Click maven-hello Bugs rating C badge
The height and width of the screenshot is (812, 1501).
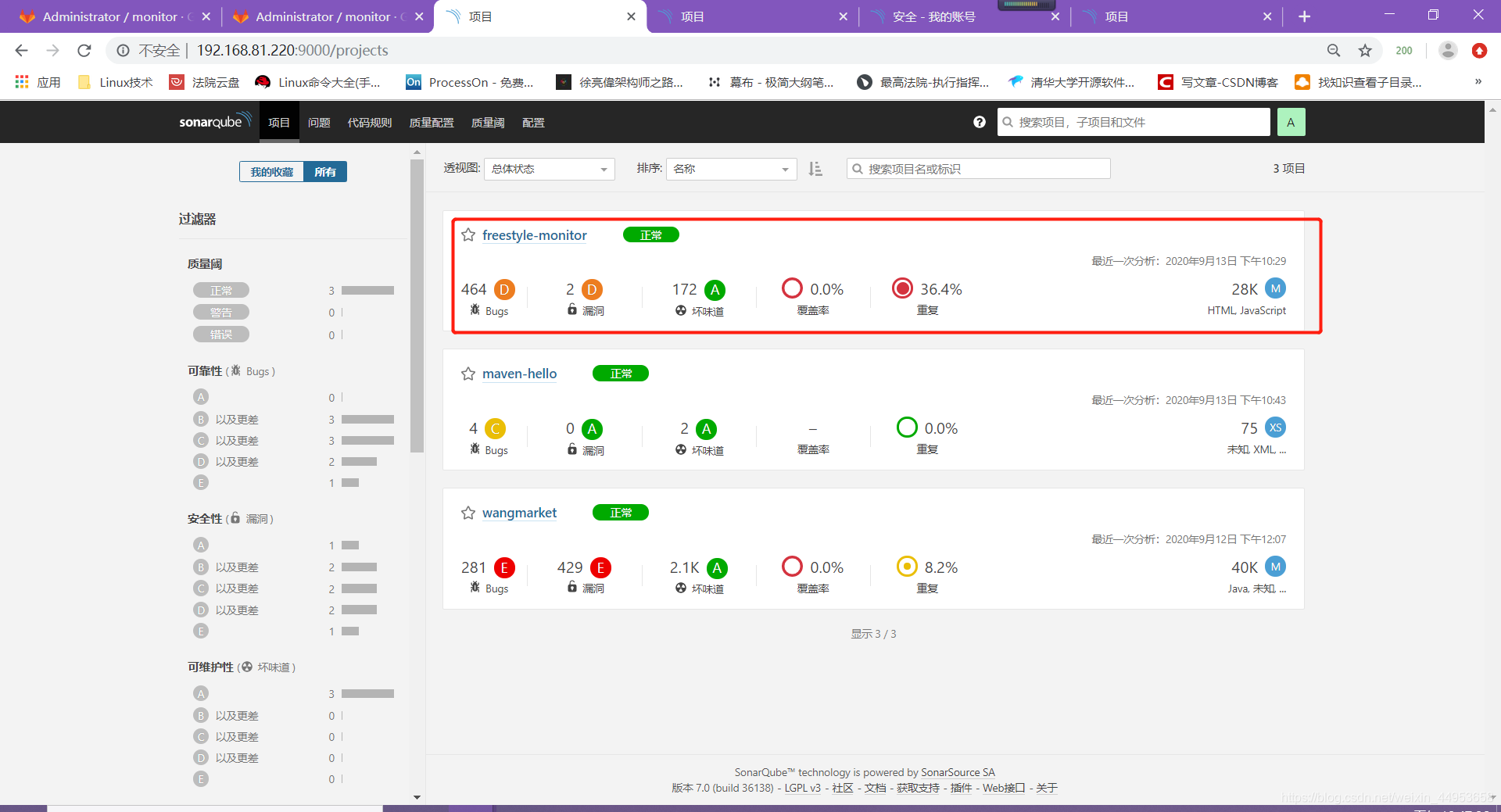495,429
